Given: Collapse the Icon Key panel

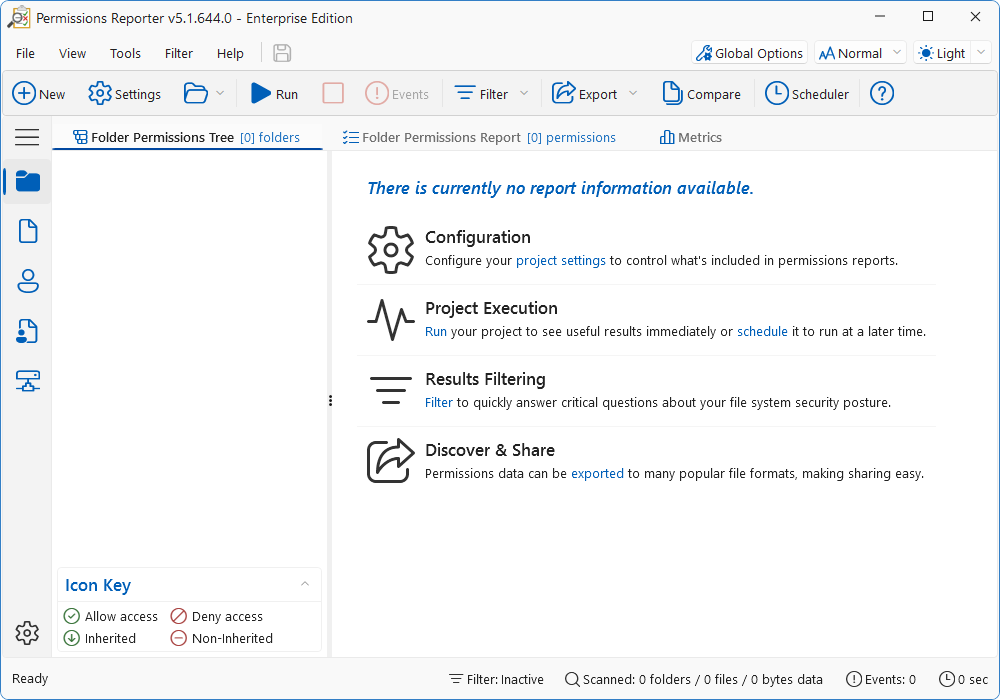Looking at the screenshot, I should point(305,585).
